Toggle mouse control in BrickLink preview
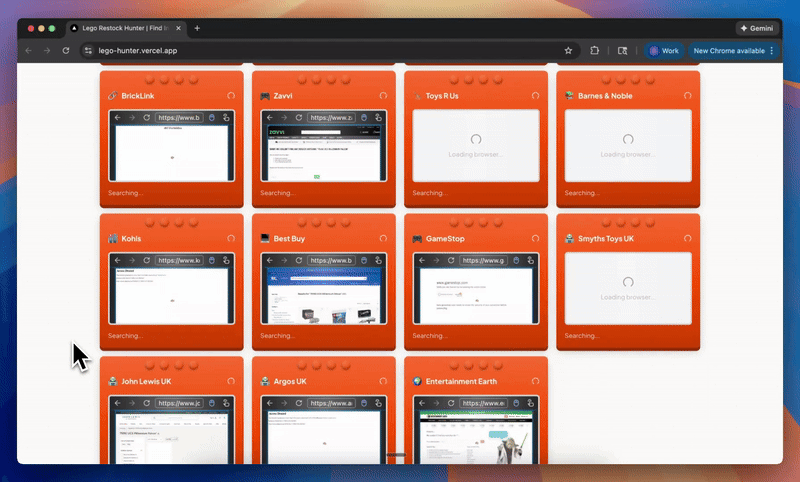 212,117
